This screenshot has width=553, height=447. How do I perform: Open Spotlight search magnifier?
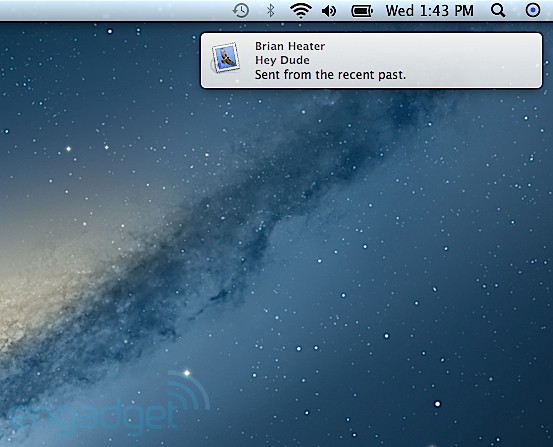(x=498, y=11)
